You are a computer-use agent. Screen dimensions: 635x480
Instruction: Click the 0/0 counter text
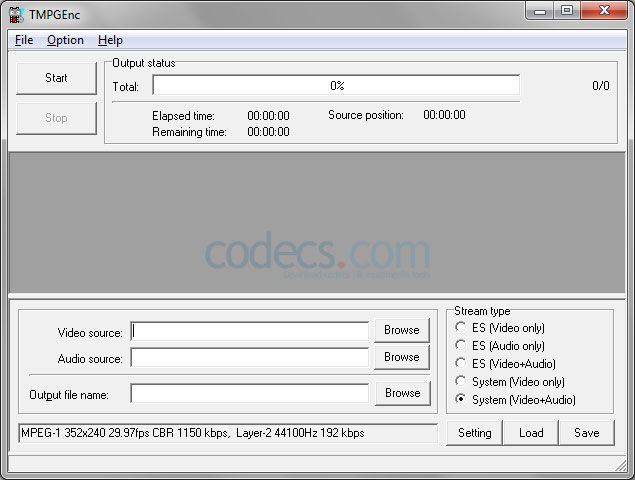coord(601,85)
